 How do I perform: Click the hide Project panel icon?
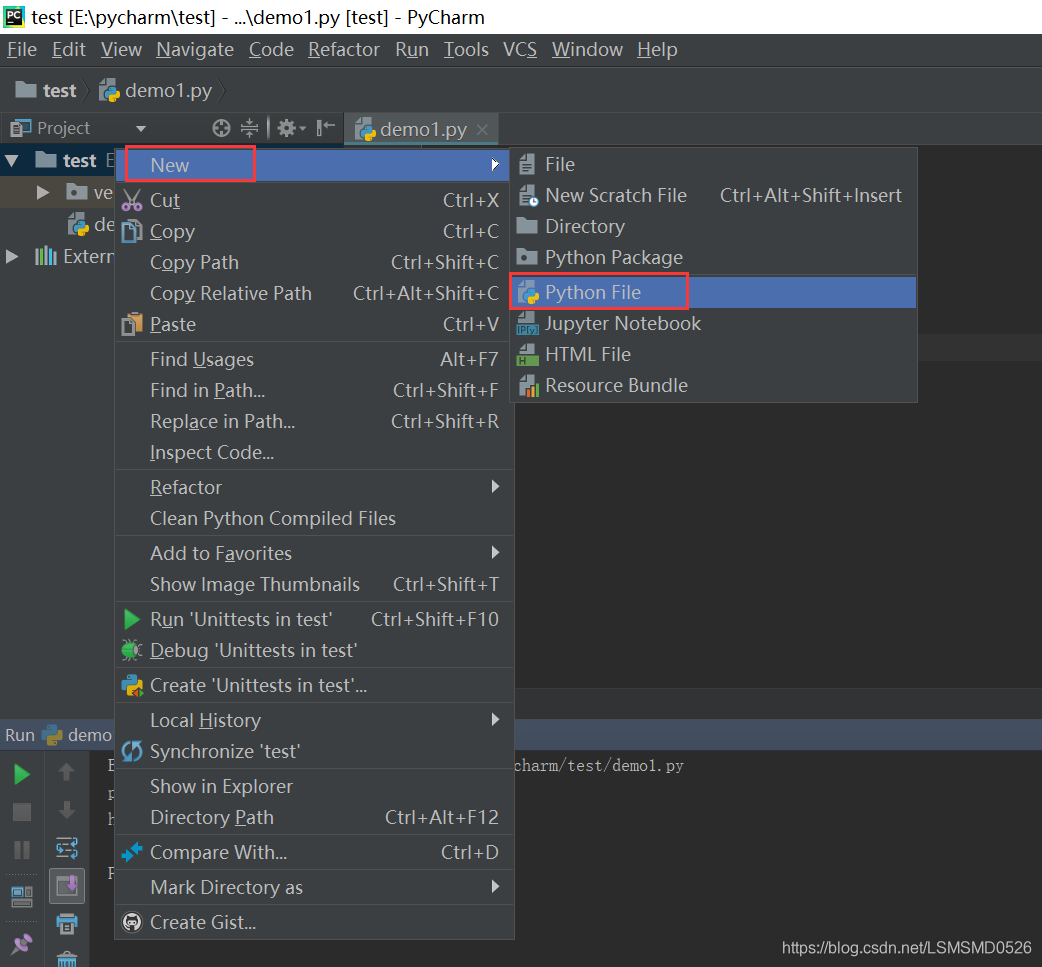click(325, 128)
